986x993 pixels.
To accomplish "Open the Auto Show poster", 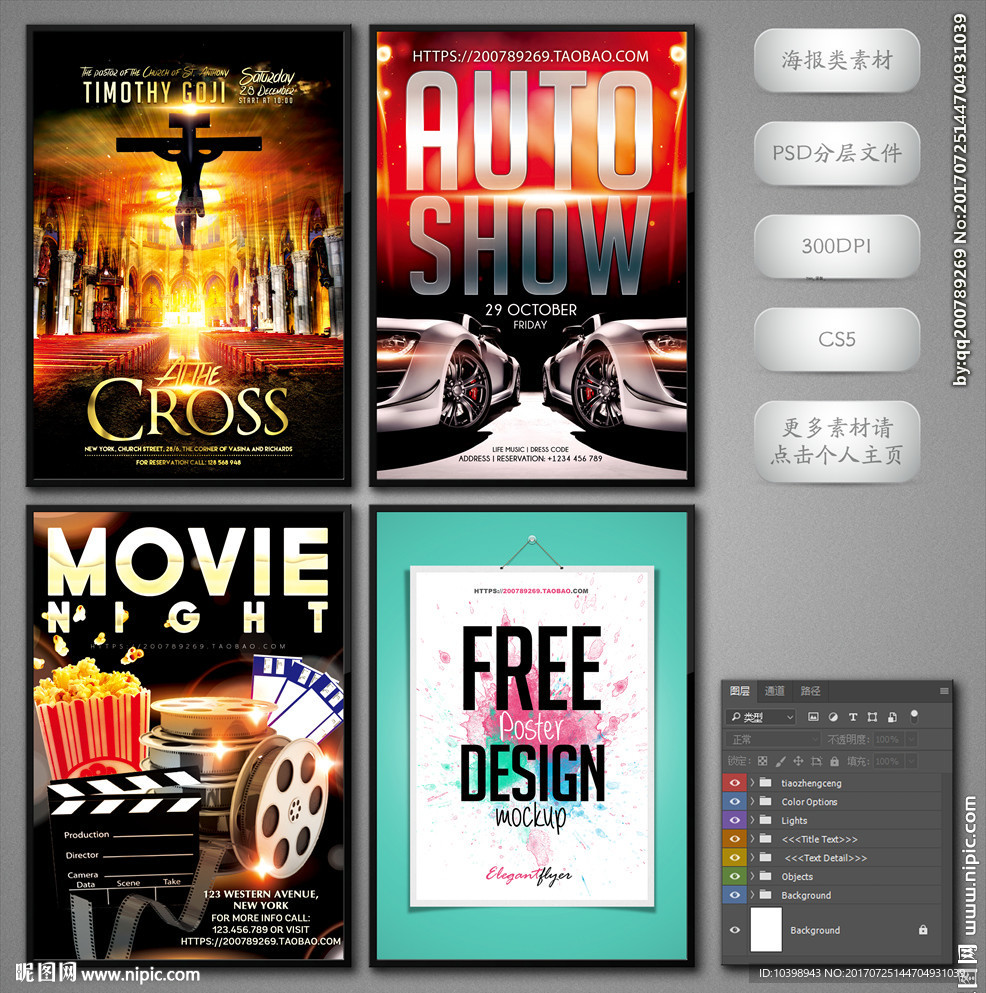I will pos(532,256).
